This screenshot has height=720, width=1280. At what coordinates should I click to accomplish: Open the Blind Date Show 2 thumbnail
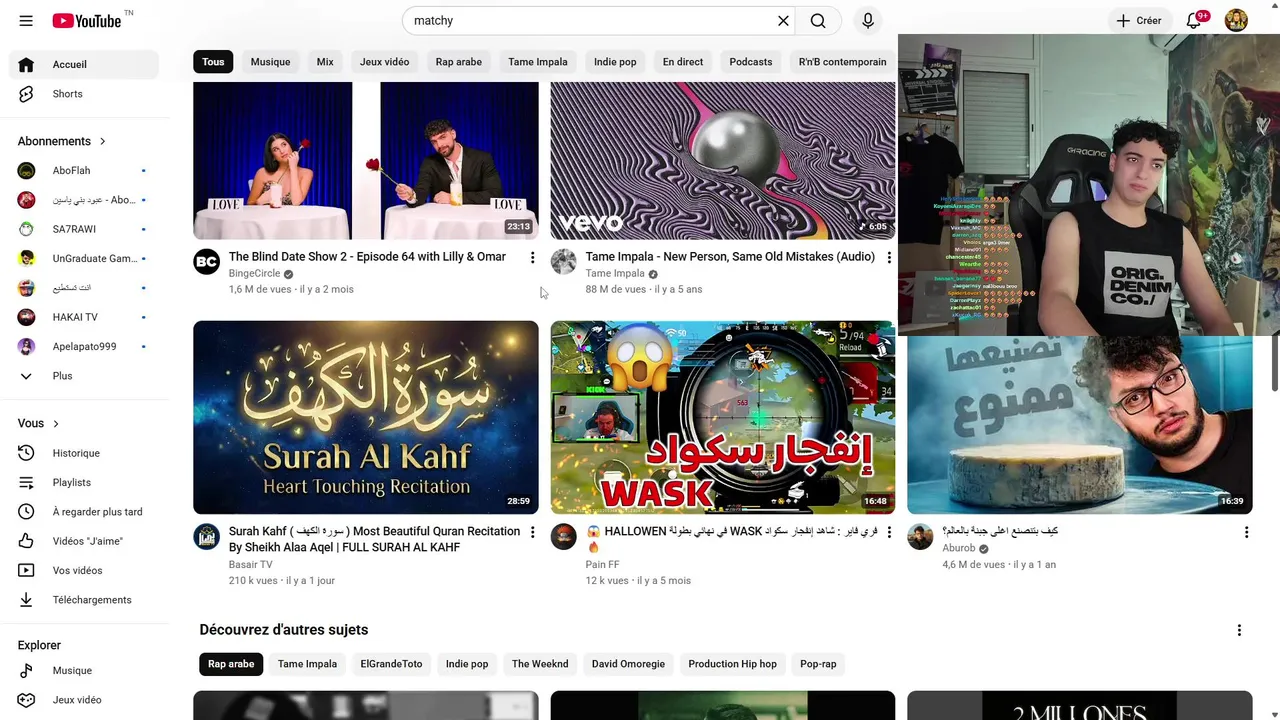[365, 160]
